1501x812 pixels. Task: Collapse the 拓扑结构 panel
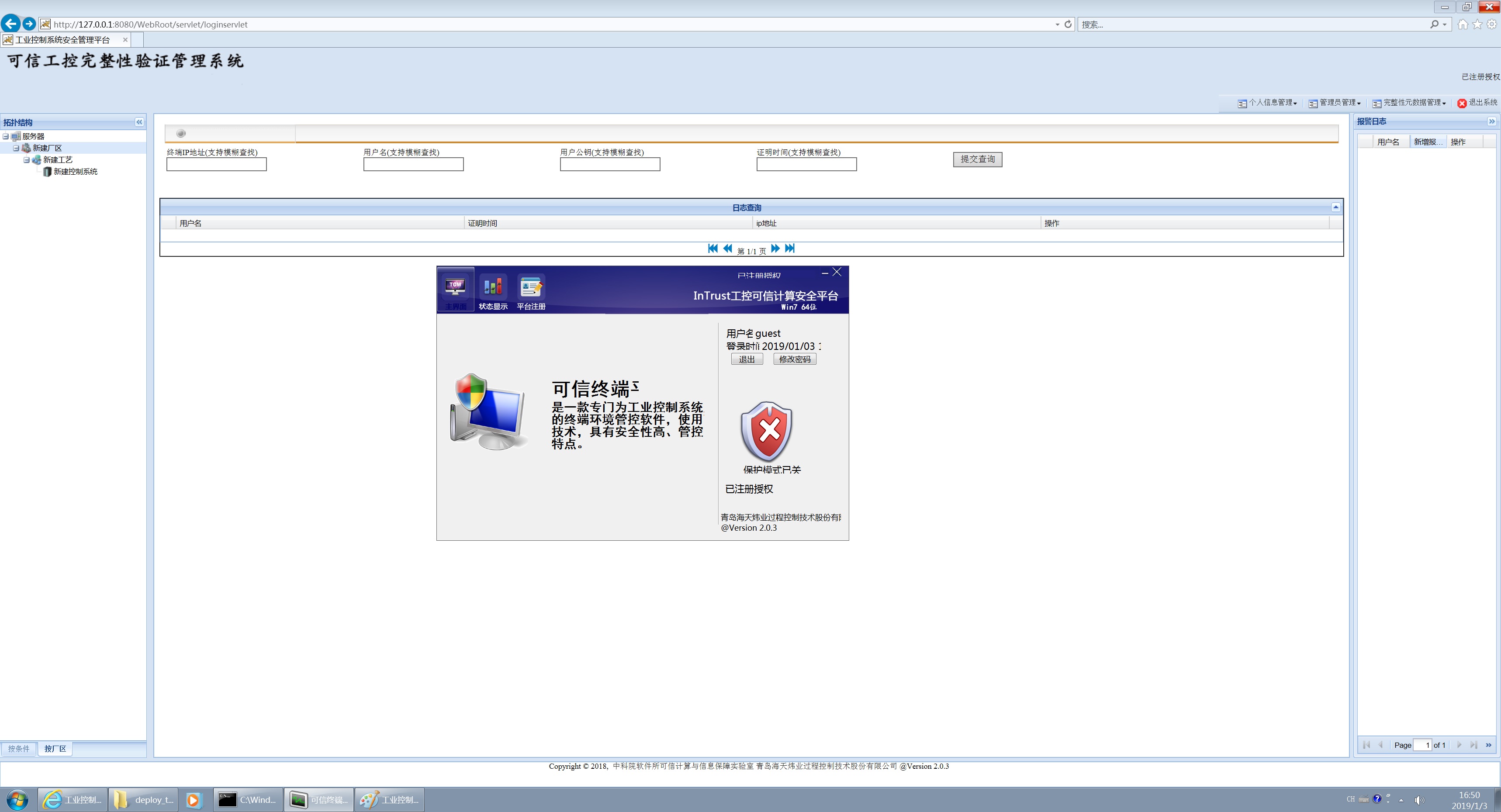click(139, 122)
